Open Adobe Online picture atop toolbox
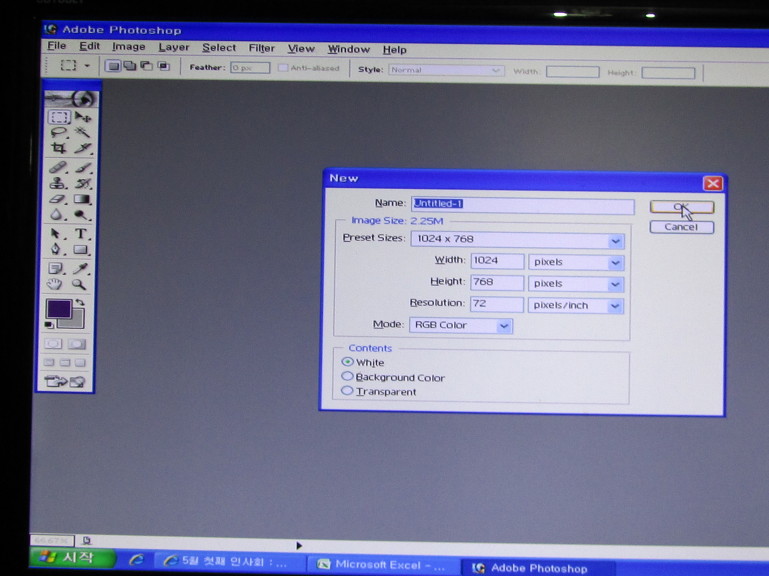The height and width of the screenshot is (576, 769). (x=71, y=99)
